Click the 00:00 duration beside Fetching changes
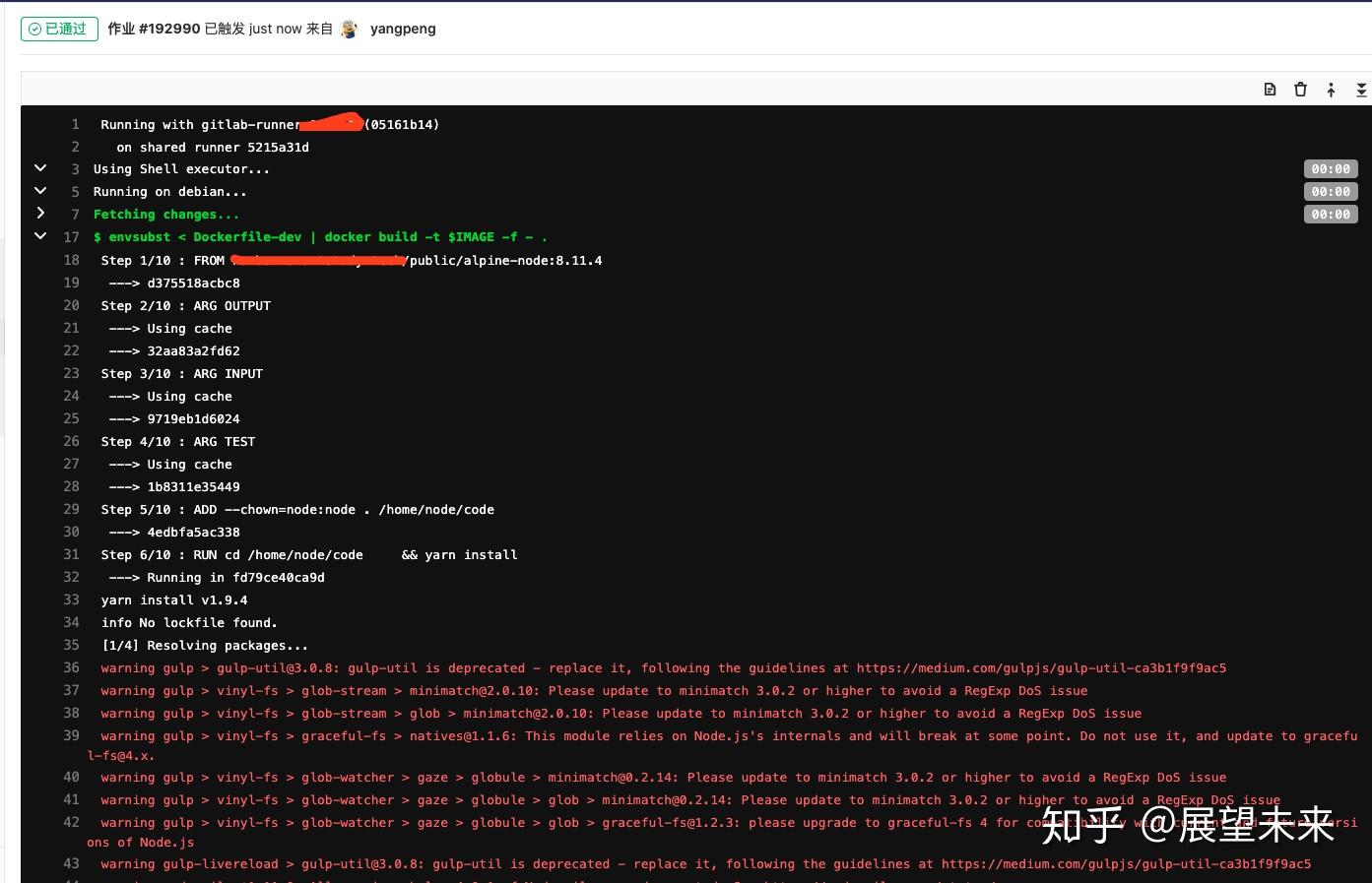This screenshot has height=883, width=1372. pos(1331,214)
